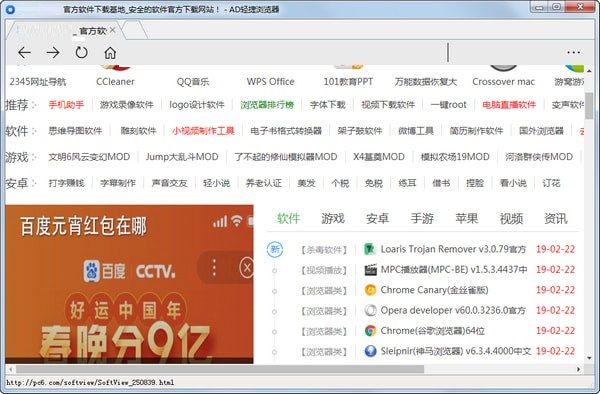The image size is (600, 394).
Task: Switch to the 软件 tab
Action: pos(289,218)
